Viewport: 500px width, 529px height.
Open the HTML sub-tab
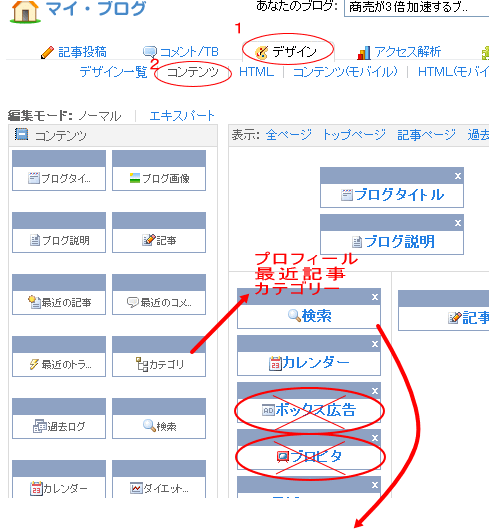tap(256, 72)
